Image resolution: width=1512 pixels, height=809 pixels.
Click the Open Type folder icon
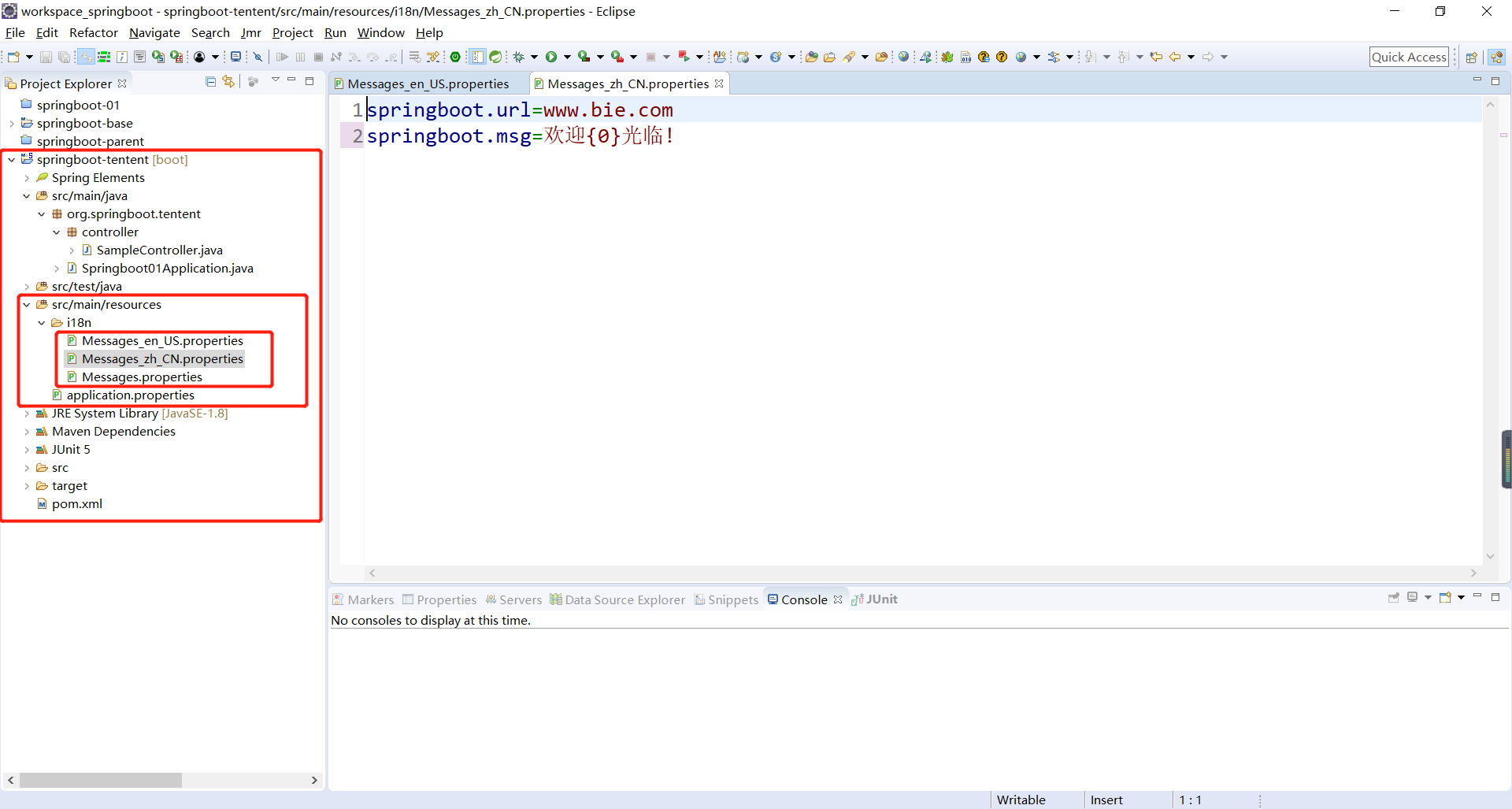click(x=811, y=57)
